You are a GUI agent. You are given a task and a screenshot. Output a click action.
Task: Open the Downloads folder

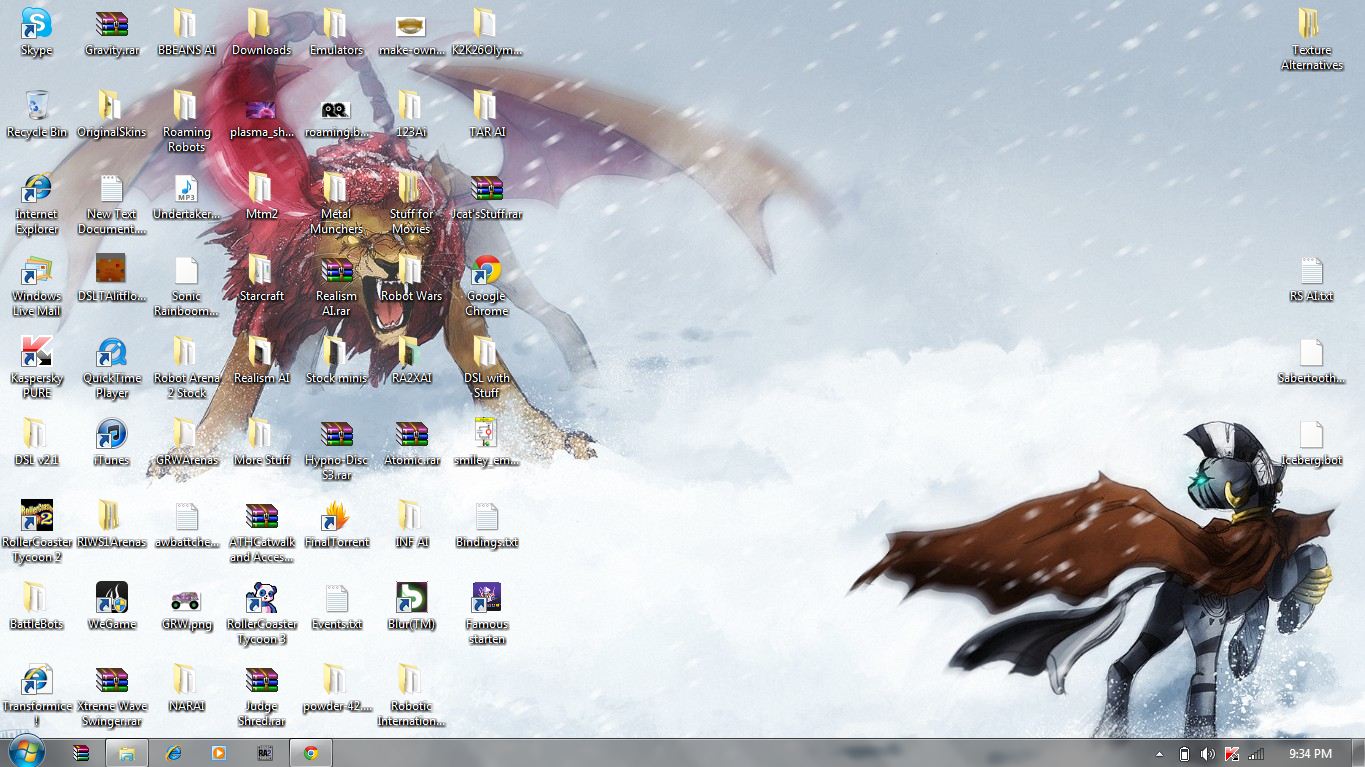coord(261,32)
